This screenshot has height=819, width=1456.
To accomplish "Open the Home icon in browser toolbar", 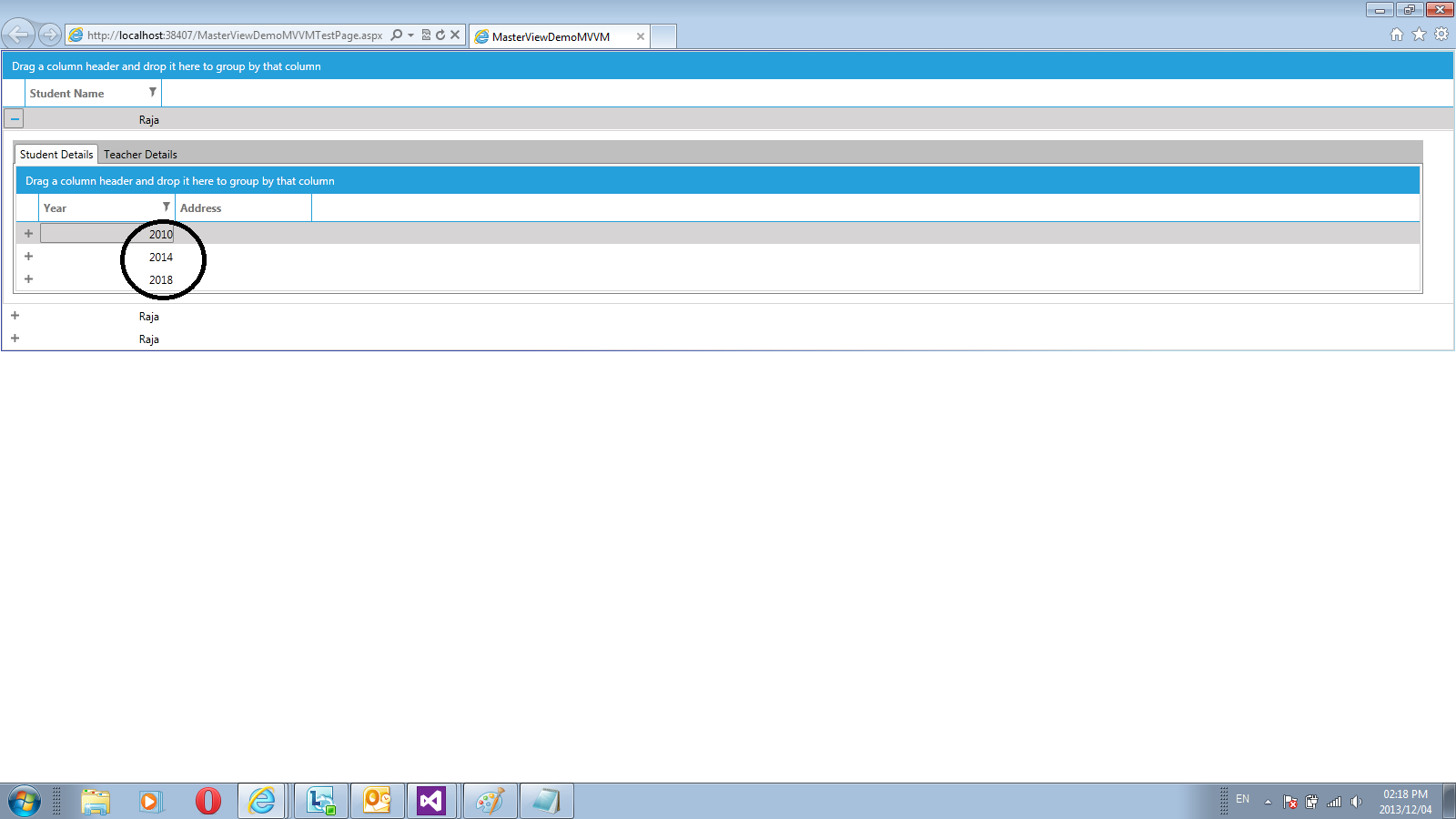I will click(x=1397, y=35).
